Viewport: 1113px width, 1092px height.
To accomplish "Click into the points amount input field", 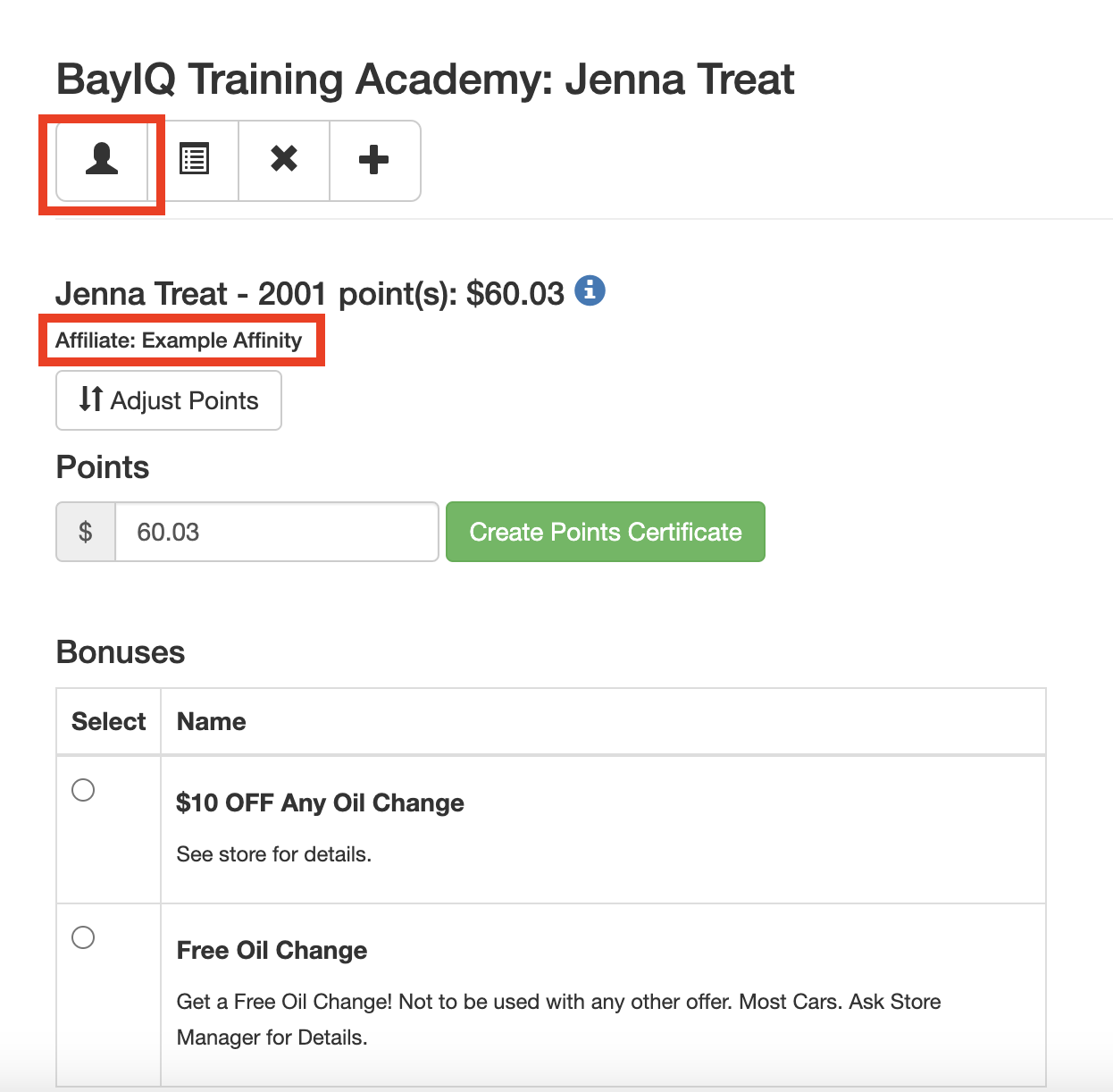I will coord(277,532).
